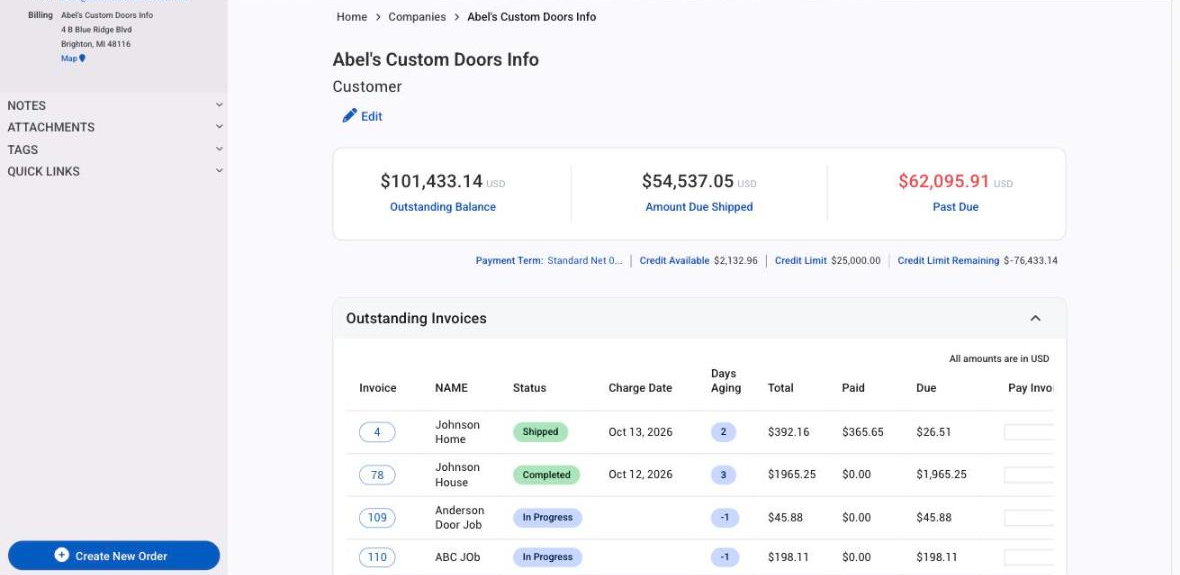Click the $62,095.91 past due amount

coord(944,181)
